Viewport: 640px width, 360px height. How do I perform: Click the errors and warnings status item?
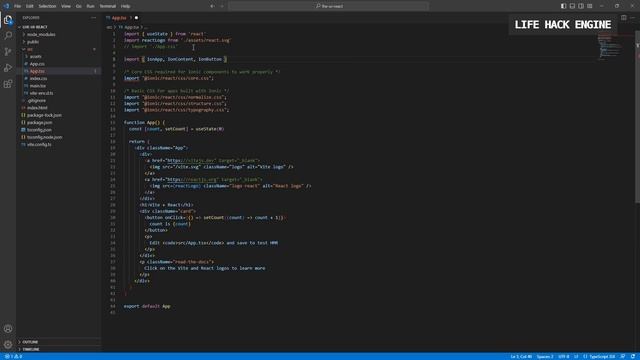tap(13, 356)
